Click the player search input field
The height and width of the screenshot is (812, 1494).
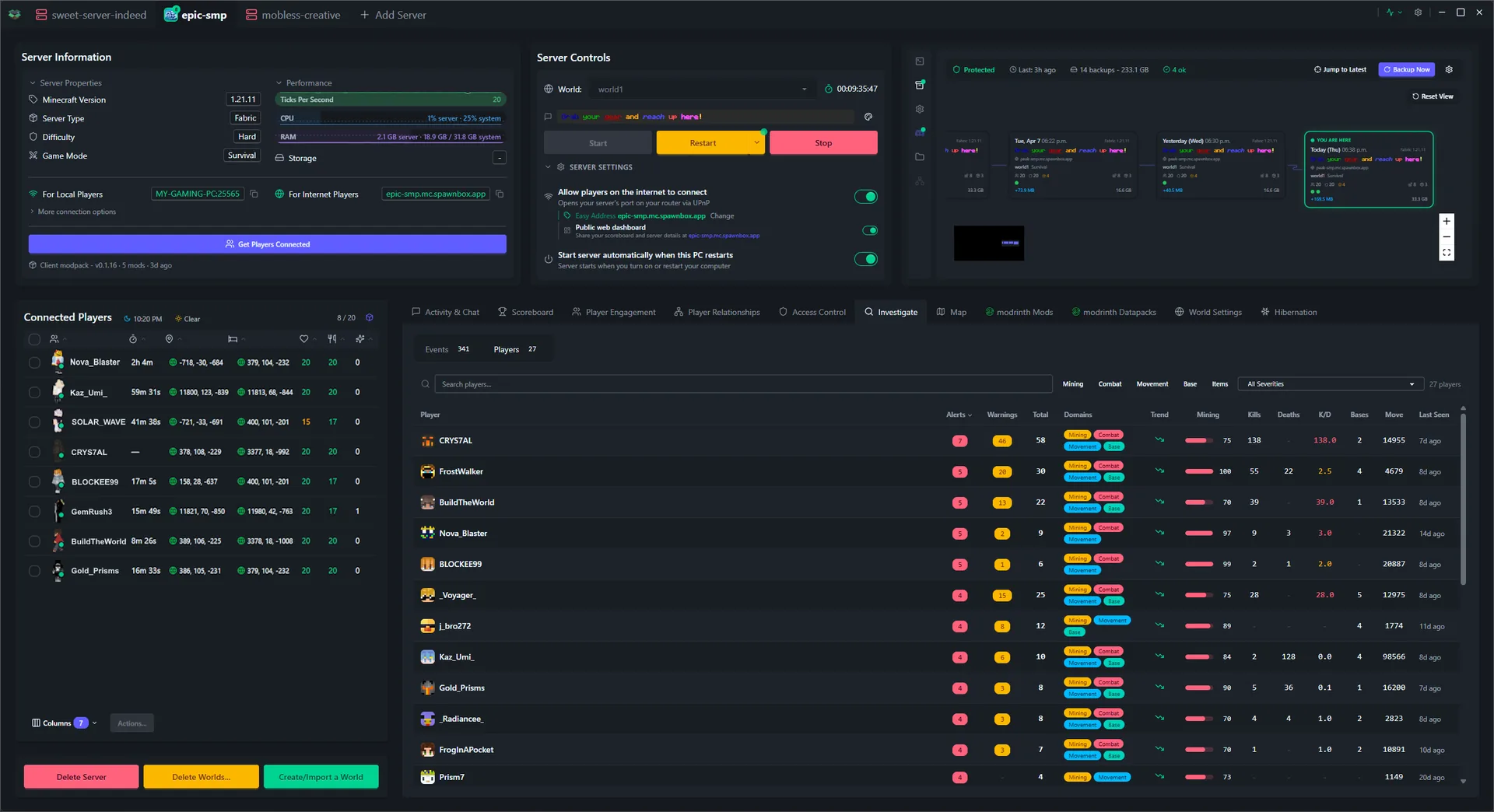739,383
